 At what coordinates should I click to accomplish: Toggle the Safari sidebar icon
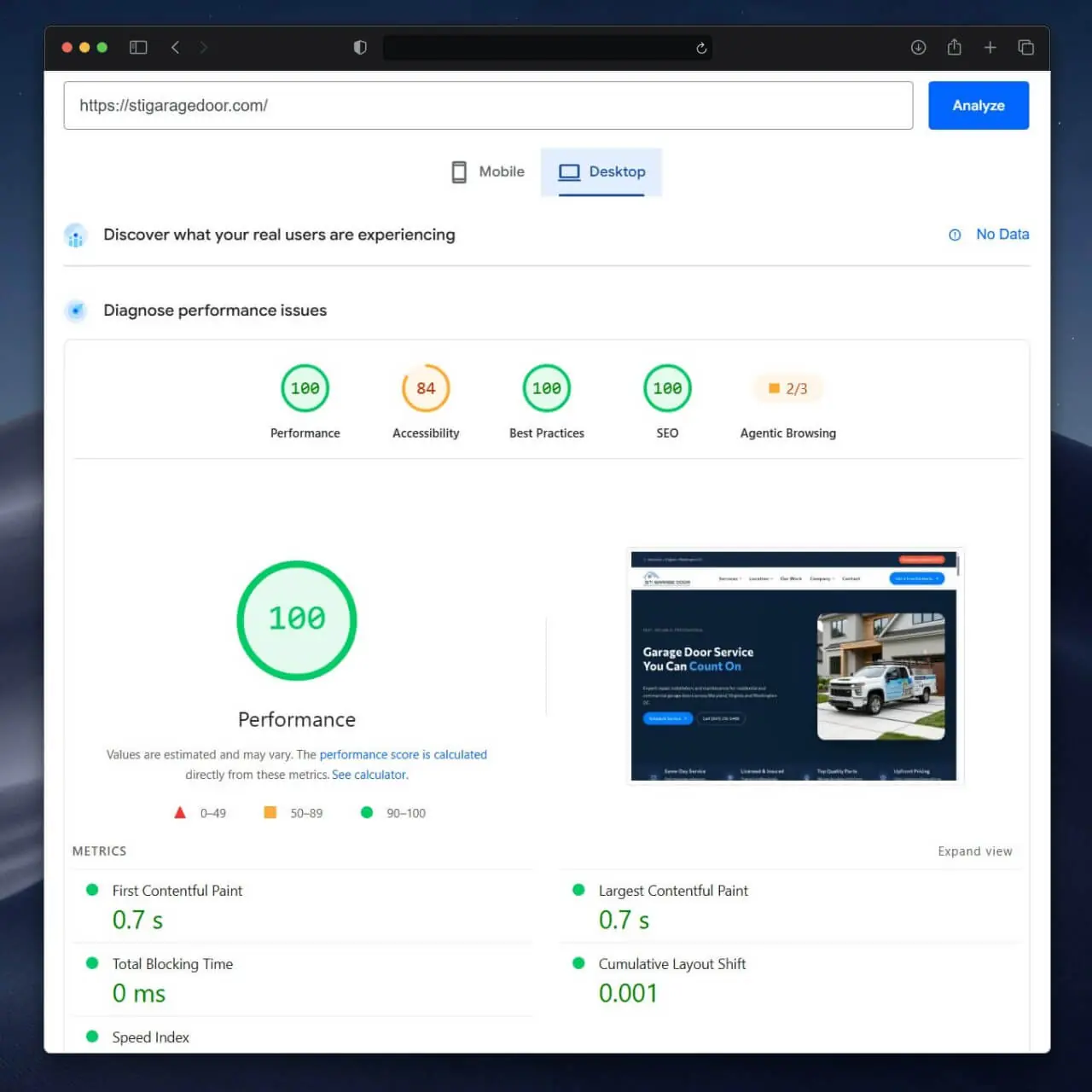tap(138, 48)
